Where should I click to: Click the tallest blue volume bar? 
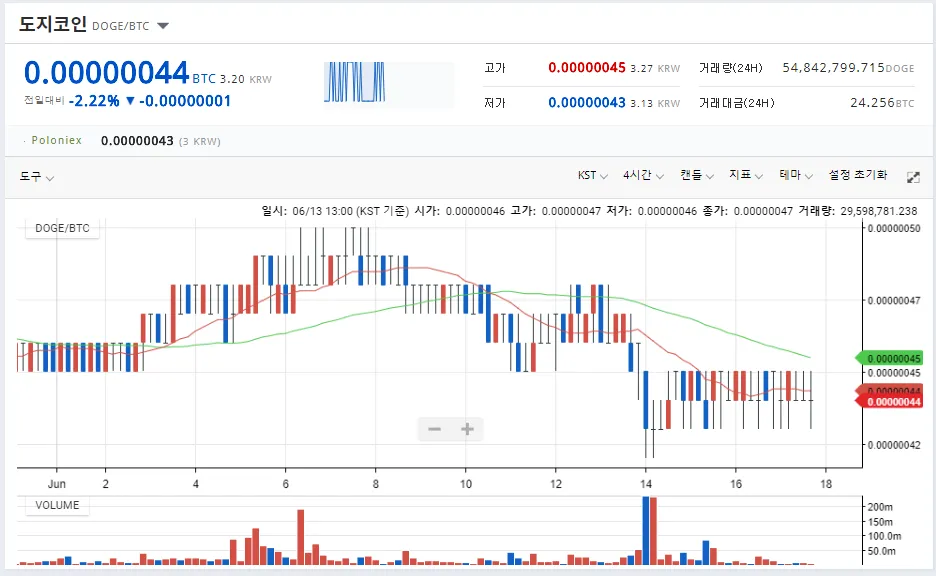[644, 530]
